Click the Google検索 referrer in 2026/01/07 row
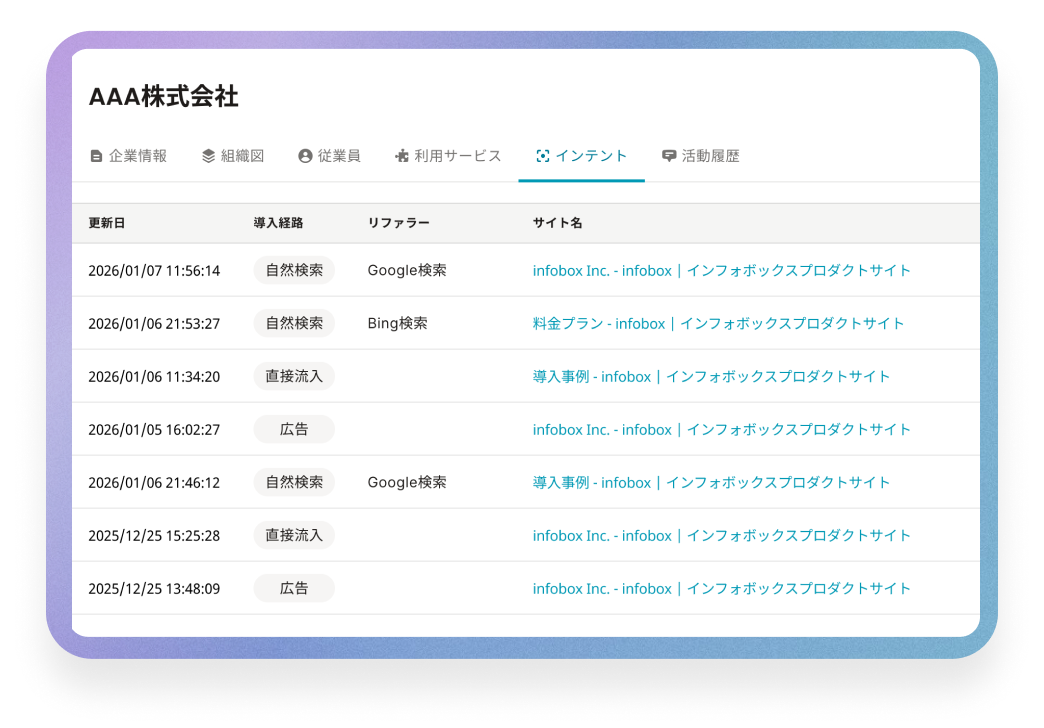Image resolution: width=1044 pixels, height=728 pixels. 407,270
